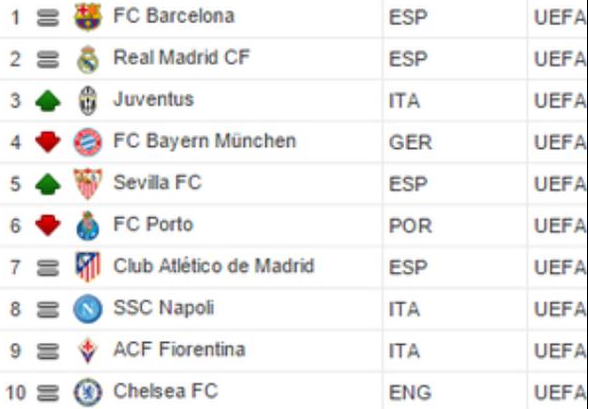This screenshot has width=589, height=409.
Task: Click the GER country code in Bayern row
Action: (410, 143)
